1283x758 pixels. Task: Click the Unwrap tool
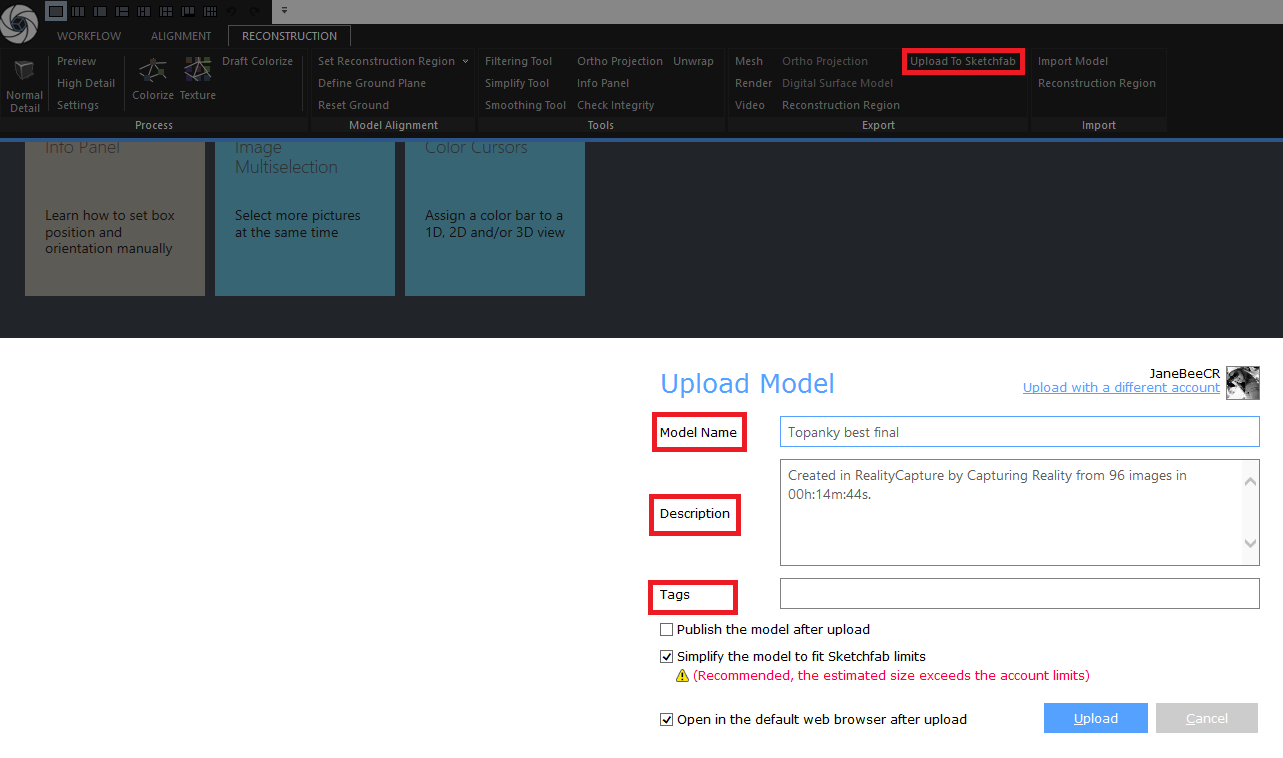[x=693, y=61]
